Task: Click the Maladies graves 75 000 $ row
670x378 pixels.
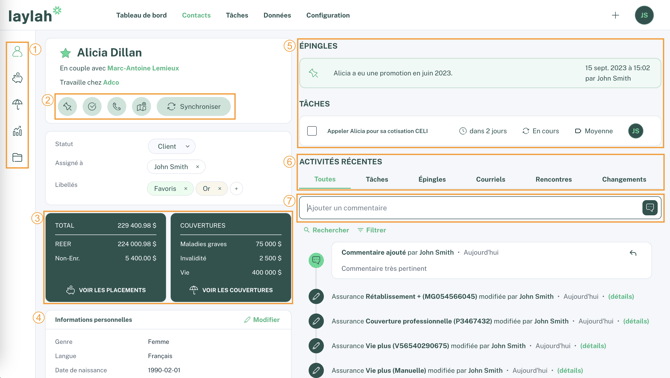Action: 231,244
